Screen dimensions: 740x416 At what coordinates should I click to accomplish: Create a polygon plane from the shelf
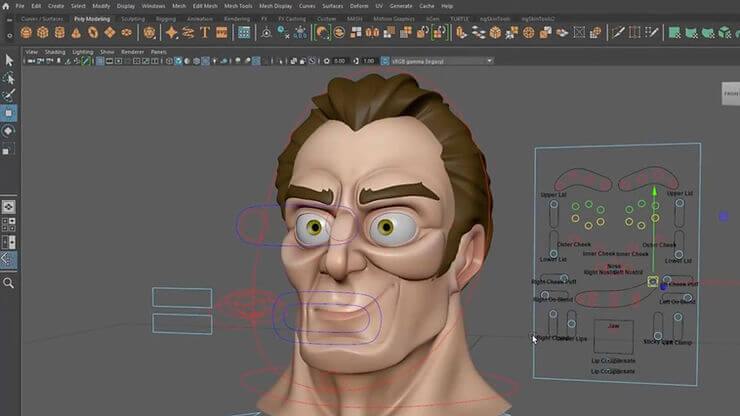click(110, 33)
